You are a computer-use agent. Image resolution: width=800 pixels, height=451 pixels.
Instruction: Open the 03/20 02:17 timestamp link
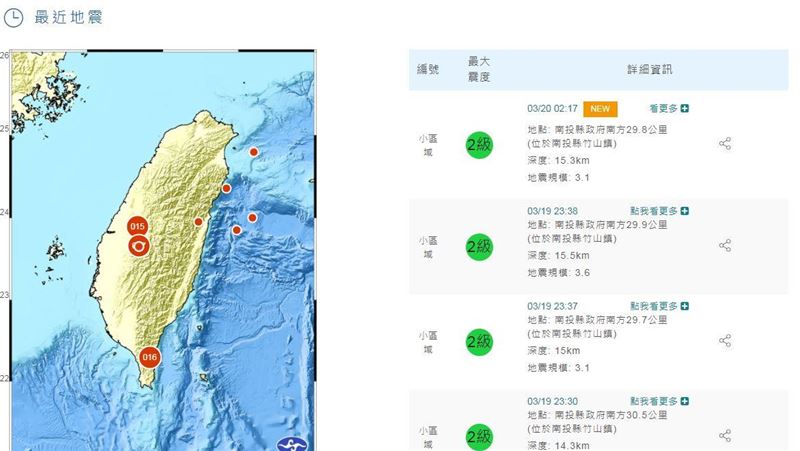pyautogui.click(x=553, y=109)
